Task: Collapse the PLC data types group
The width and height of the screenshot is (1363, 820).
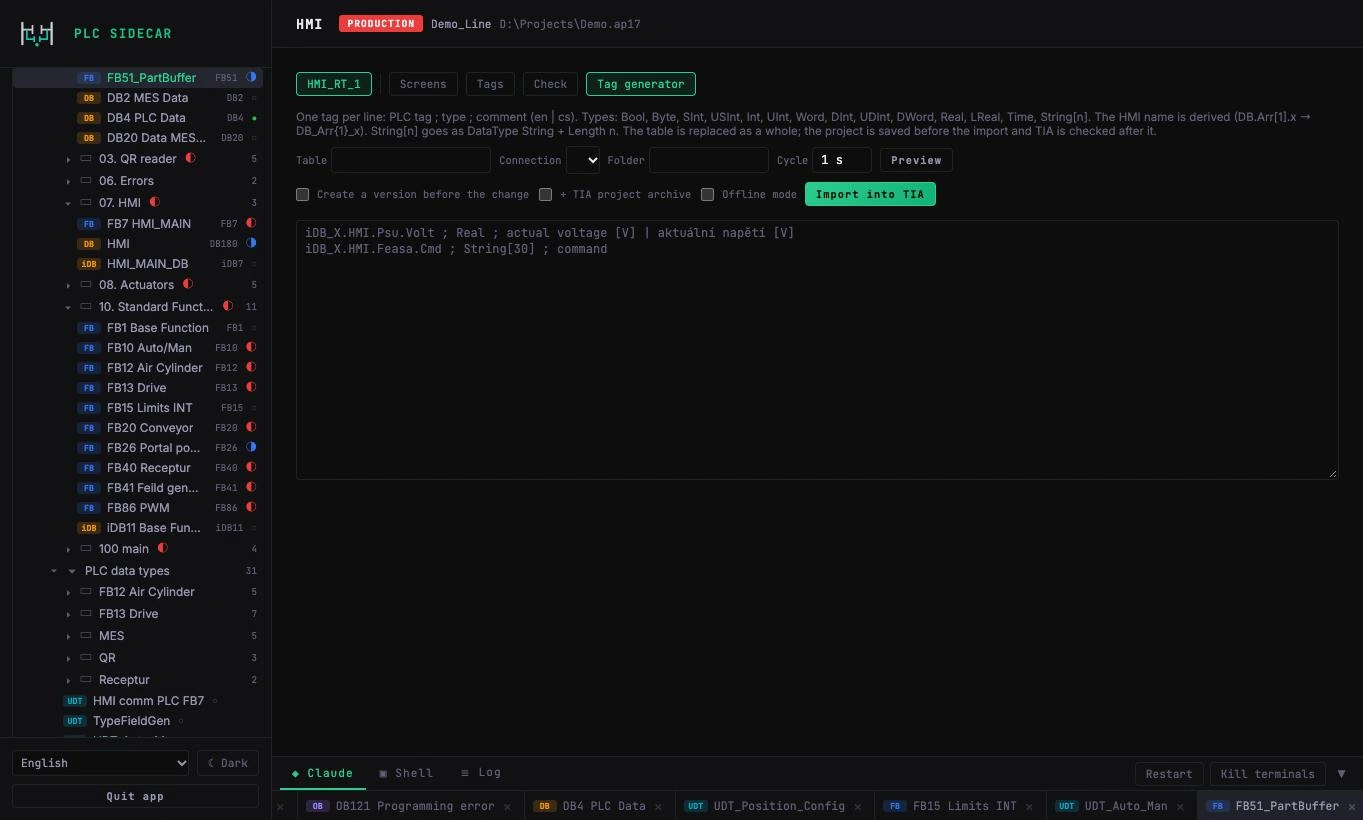Action: [72, 571]
